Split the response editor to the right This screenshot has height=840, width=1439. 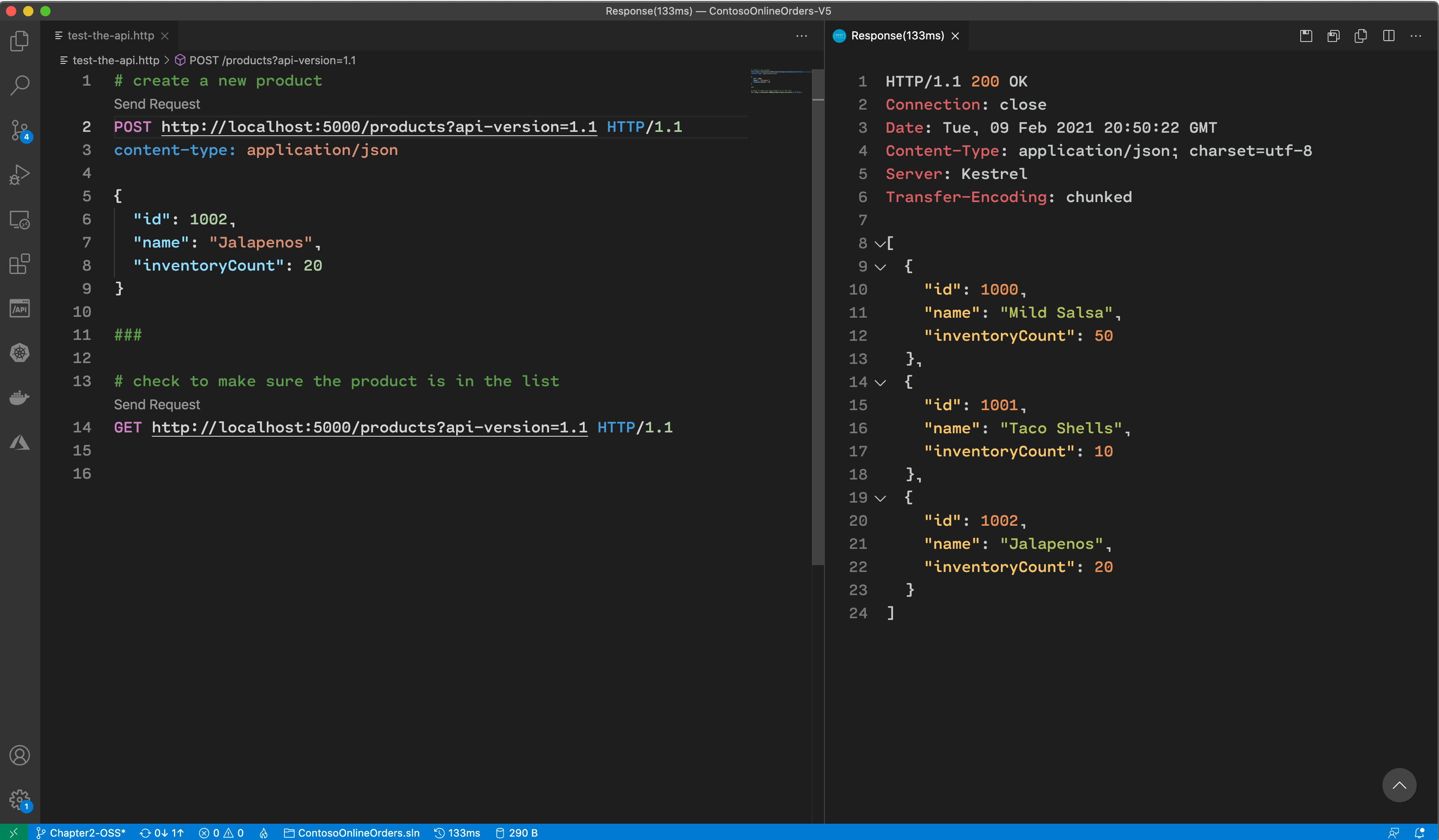pyautogui.click(x=1389, y=36)
